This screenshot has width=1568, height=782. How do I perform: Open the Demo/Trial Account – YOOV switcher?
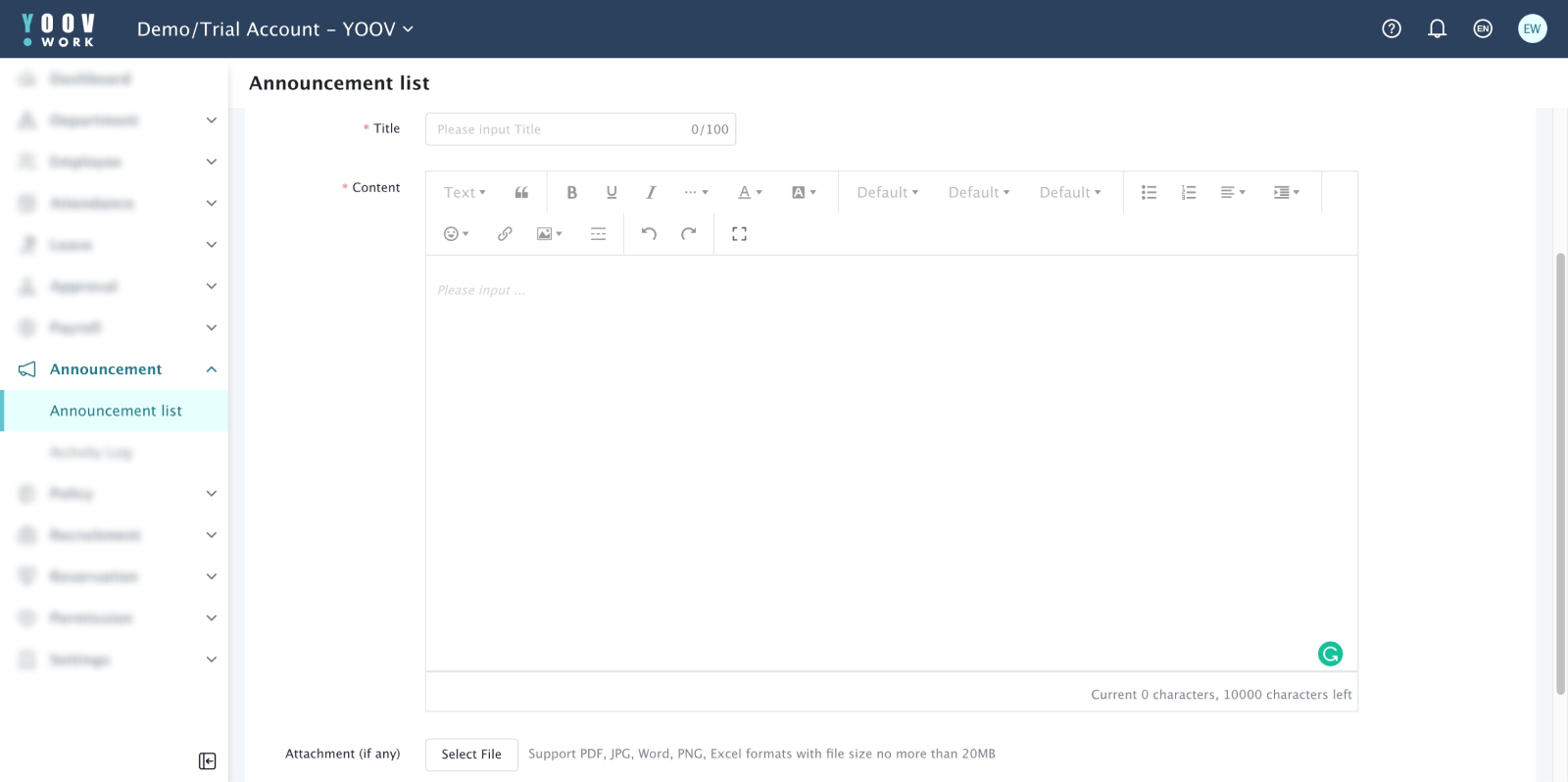tap(275, 29)
